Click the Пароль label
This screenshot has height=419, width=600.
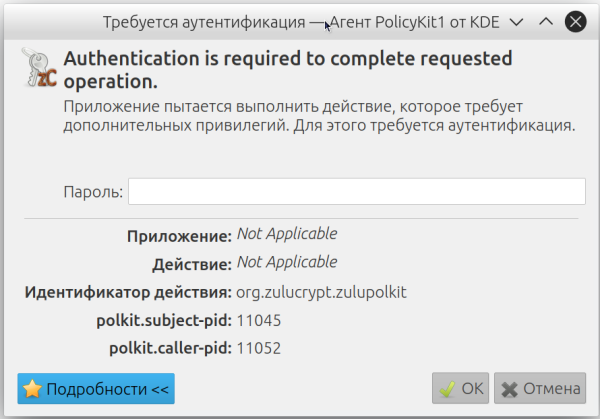(93, 191)
